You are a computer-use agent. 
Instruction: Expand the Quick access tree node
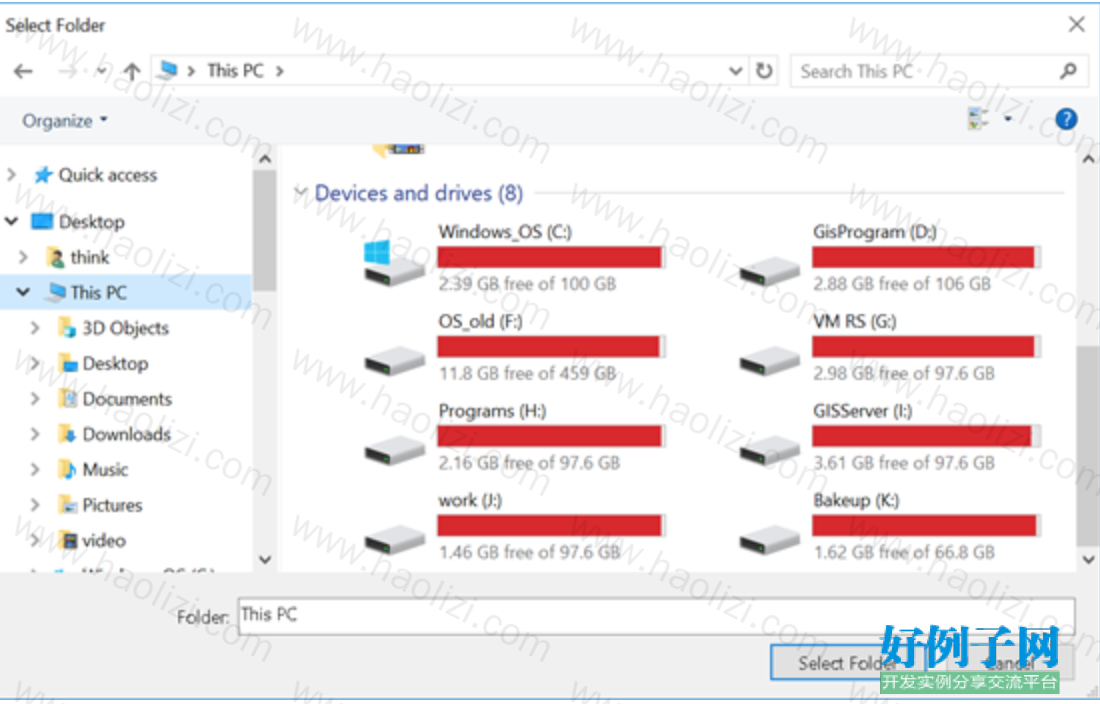click(11, 174)
